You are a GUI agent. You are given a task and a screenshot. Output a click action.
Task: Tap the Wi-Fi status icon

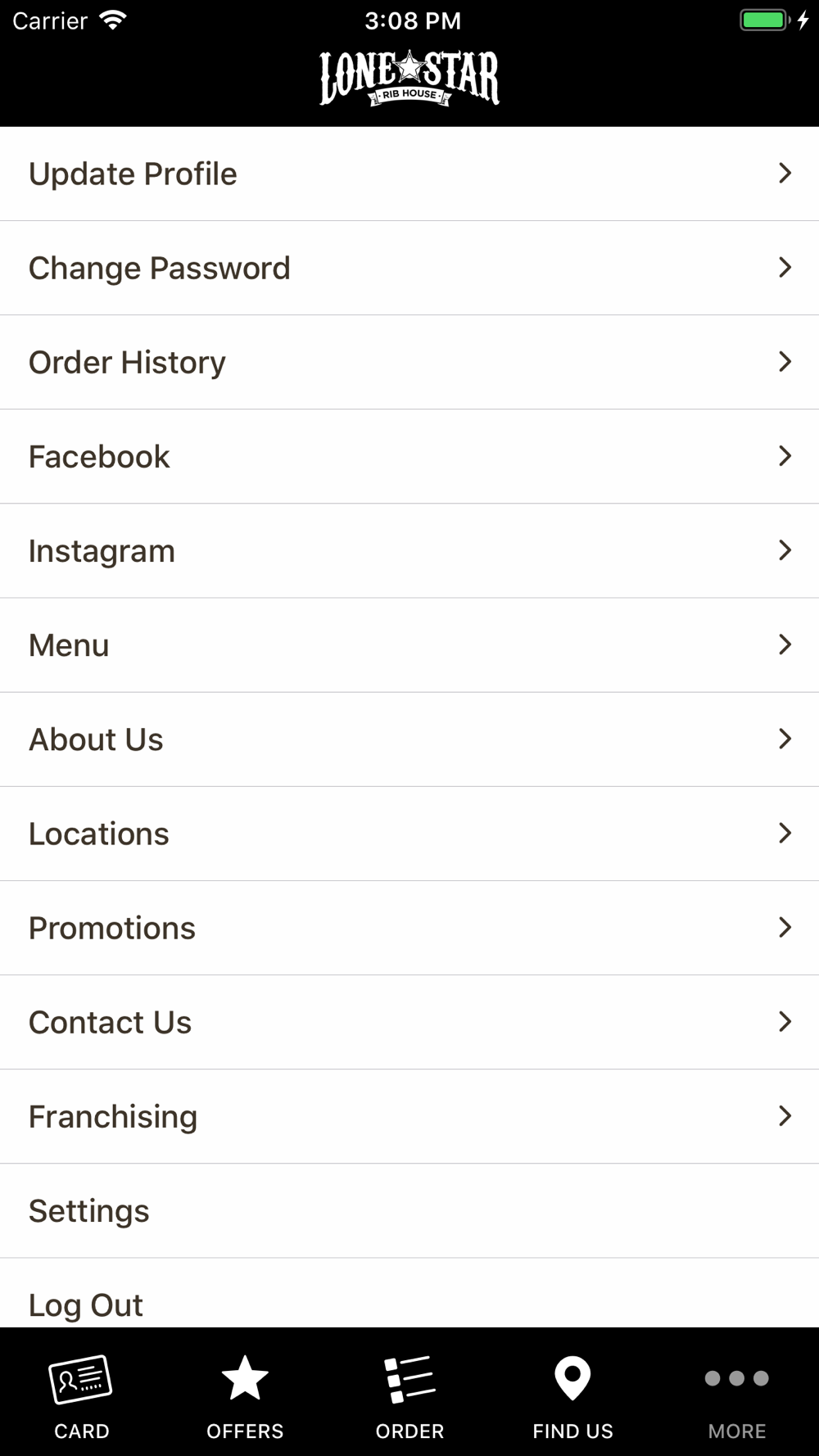tap(112, 20)
